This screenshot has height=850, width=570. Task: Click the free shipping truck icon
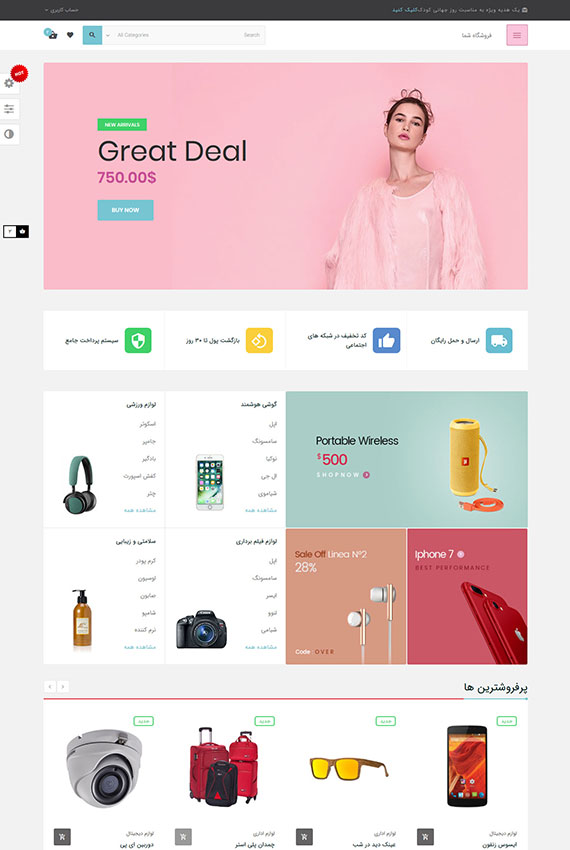pos(499,340)
